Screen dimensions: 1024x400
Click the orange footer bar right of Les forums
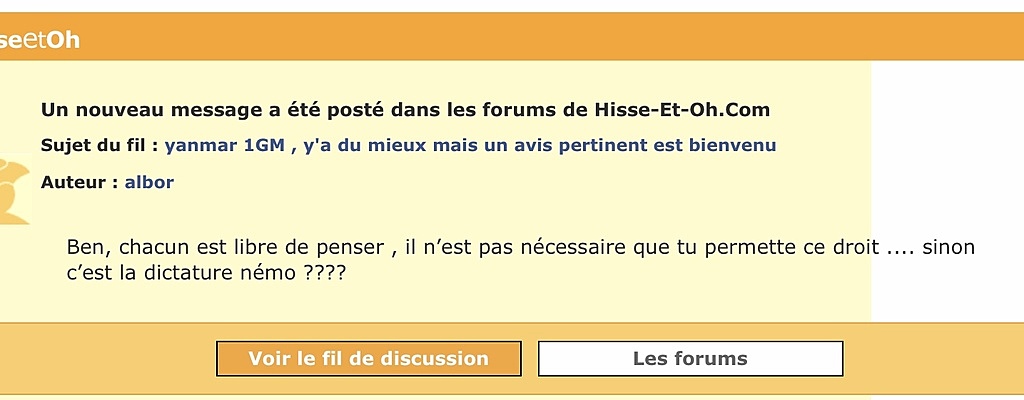coord(934,358)
